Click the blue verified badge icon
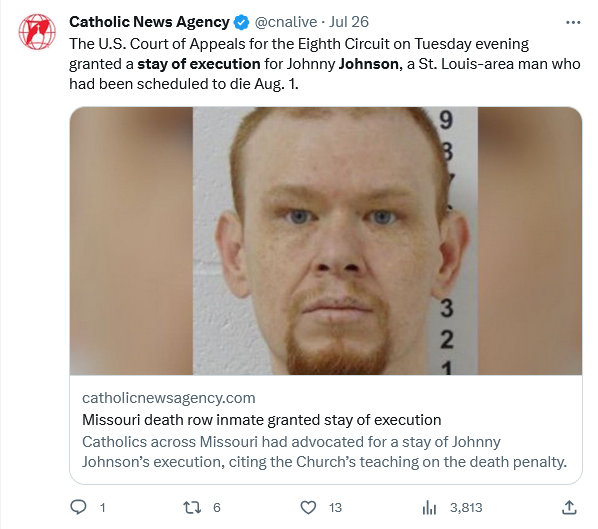Image resolution: width=598 pixels, height=529 pixels. [x=241, y=23]
